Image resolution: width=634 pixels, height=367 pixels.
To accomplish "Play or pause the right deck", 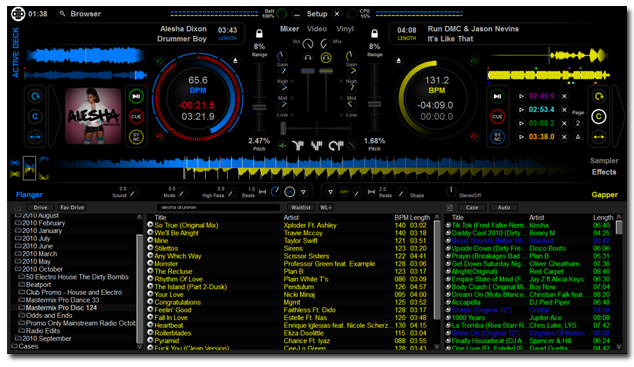I will (x=497, y=96).
